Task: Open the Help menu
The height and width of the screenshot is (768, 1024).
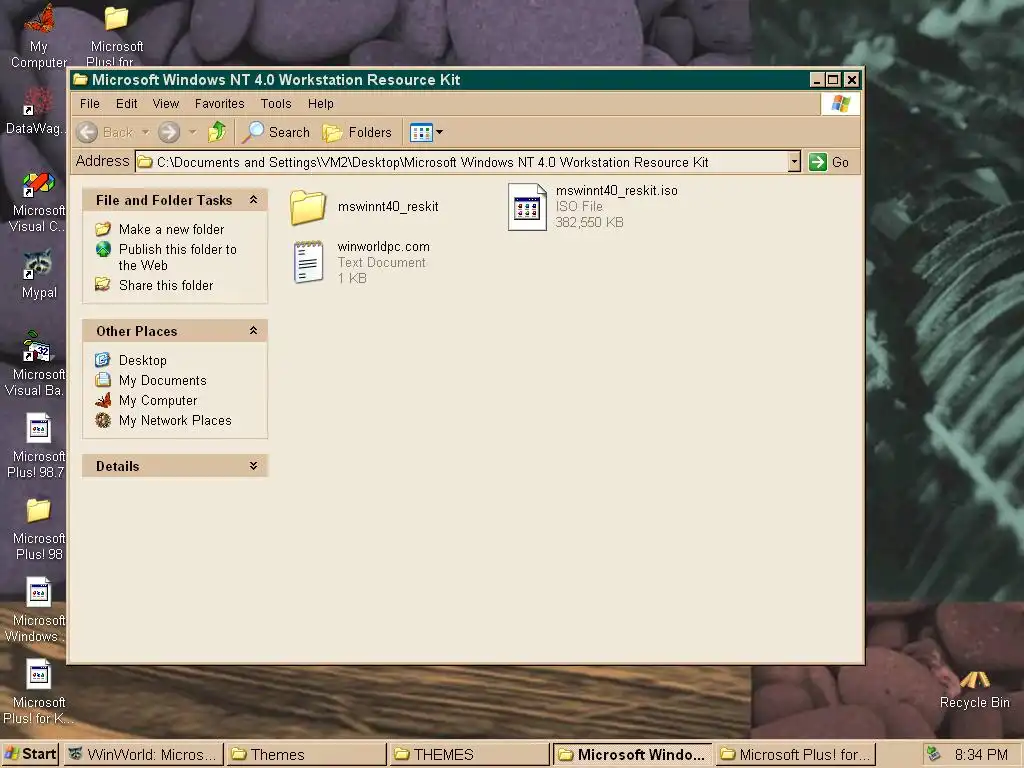Action: pyautogui.click(x=321, y=104)
